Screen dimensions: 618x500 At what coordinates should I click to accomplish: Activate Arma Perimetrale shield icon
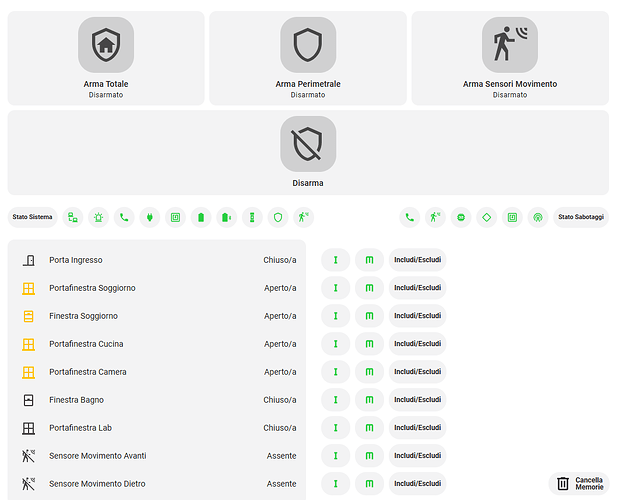tap(308, 45)
